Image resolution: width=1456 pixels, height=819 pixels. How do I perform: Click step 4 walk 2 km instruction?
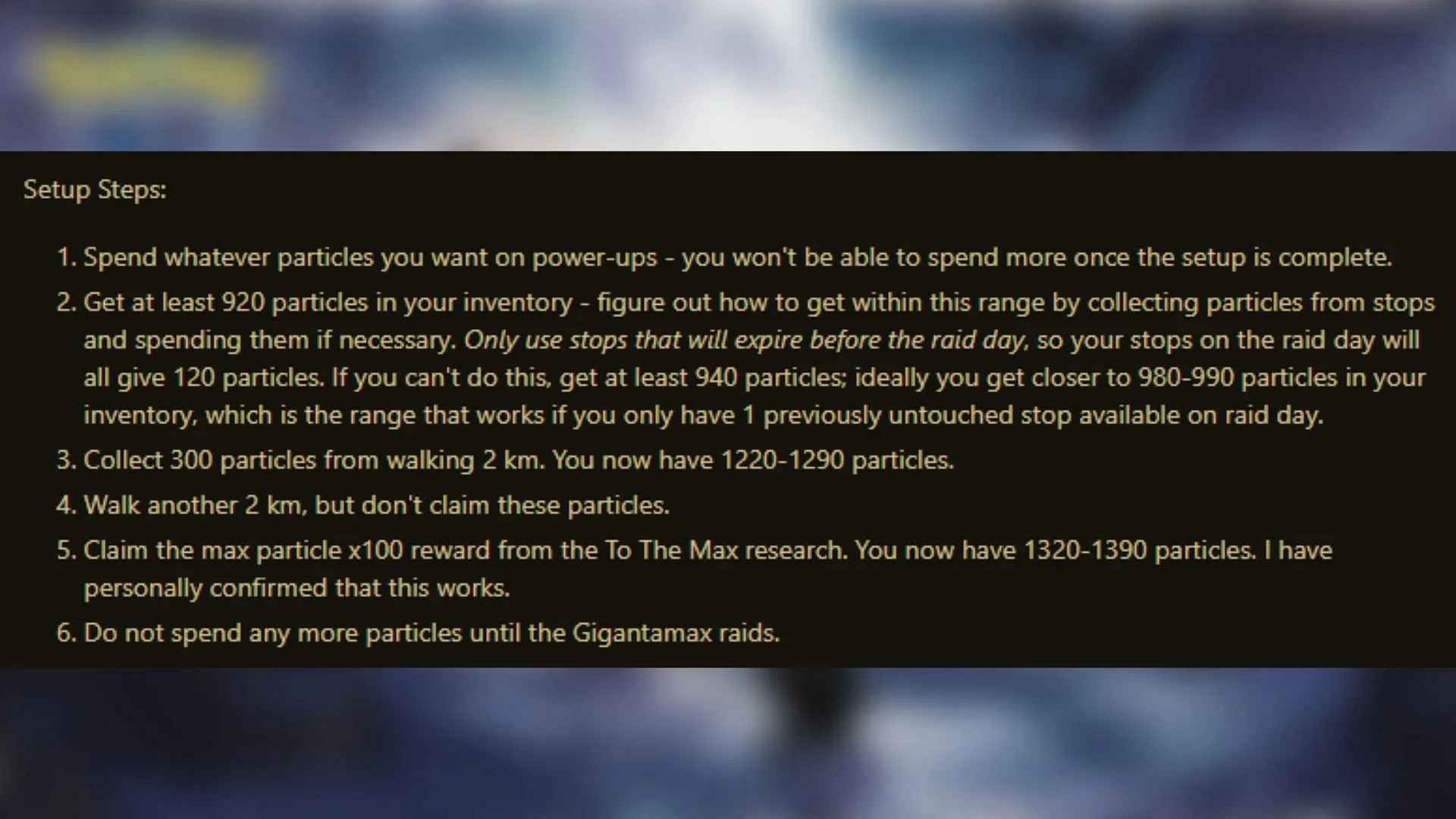click(x=377, y=505)
